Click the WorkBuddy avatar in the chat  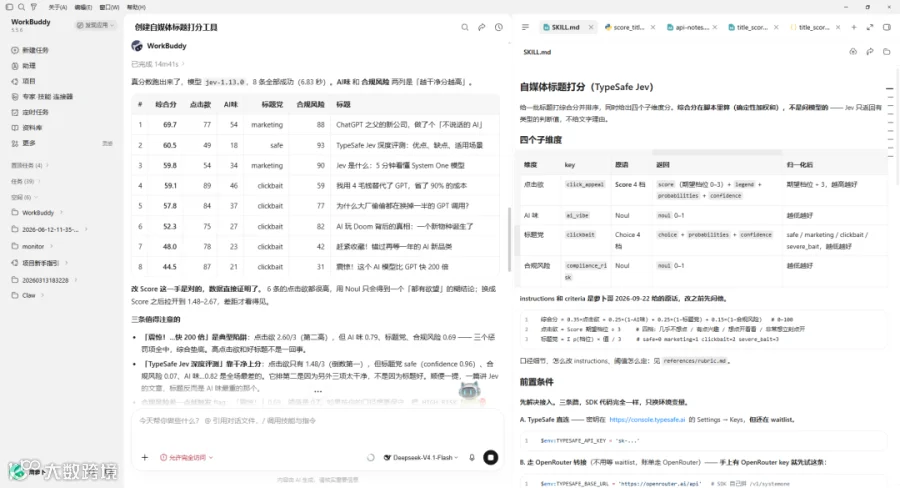(137, 46)
